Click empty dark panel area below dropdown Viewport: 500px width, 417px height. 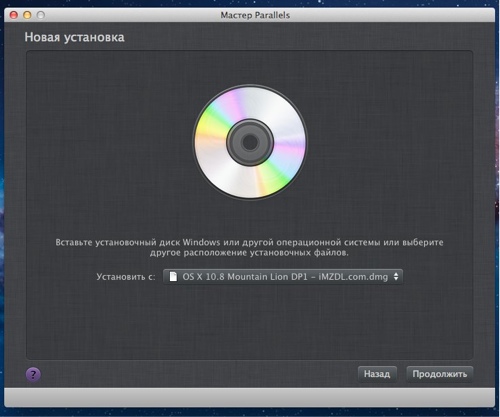(x=249, y=320)
